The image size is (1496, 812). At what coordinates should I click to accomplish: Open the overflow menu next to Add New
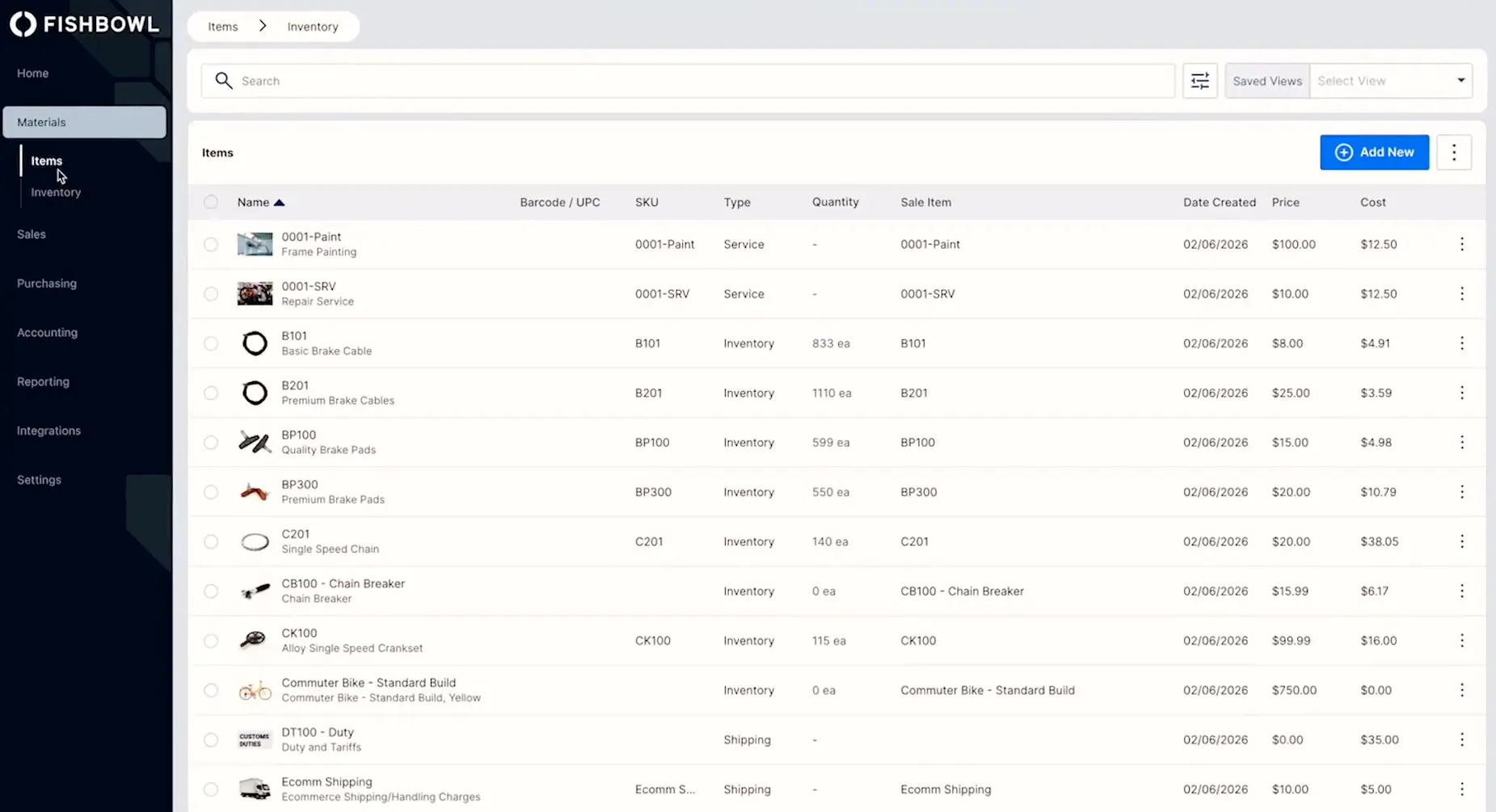(x=1453, y=152)
